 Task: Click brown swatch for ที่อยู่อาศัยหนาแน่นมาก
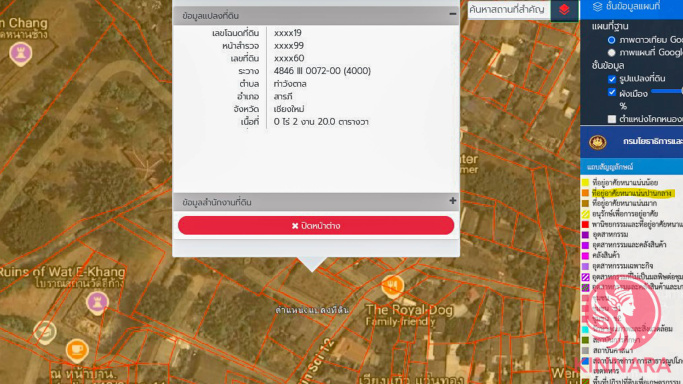585,203
